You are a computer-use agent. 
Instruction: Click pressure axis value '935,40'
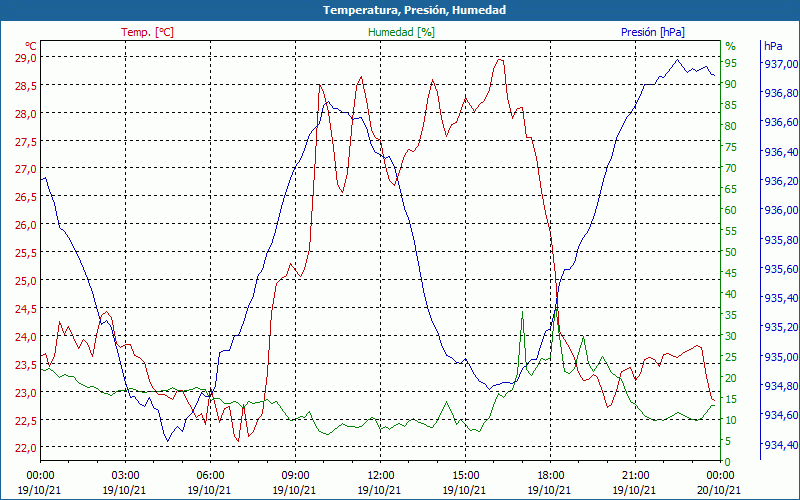pos(779,298)
